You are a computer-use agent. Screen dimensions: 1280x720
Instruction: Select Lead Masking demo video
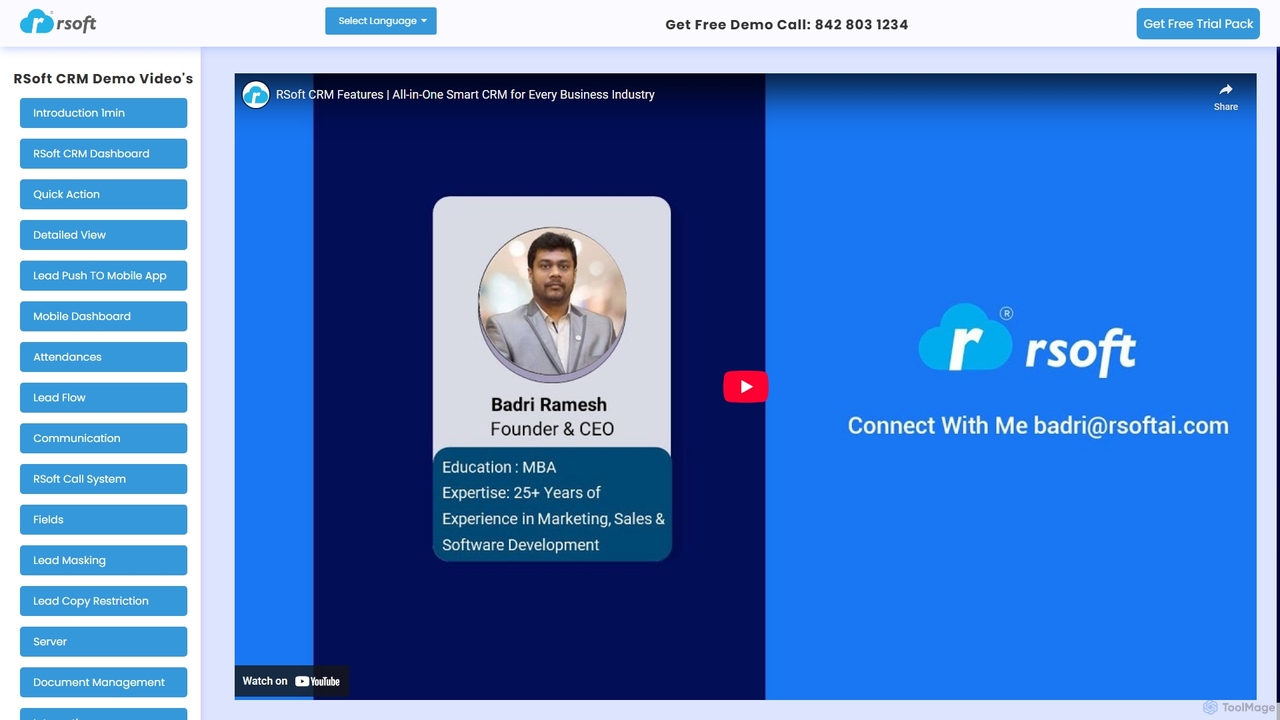[x=103, y=560]
